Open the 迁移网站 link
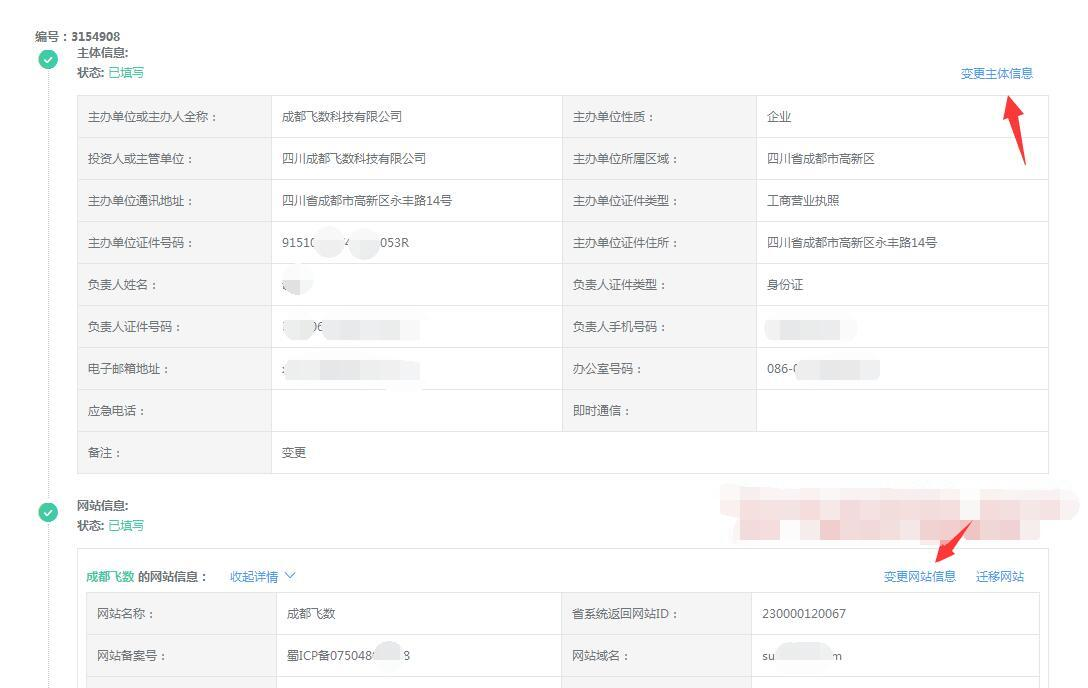Image resolution: width=1088 pixels, height=688 pixels. pos(999,576)
